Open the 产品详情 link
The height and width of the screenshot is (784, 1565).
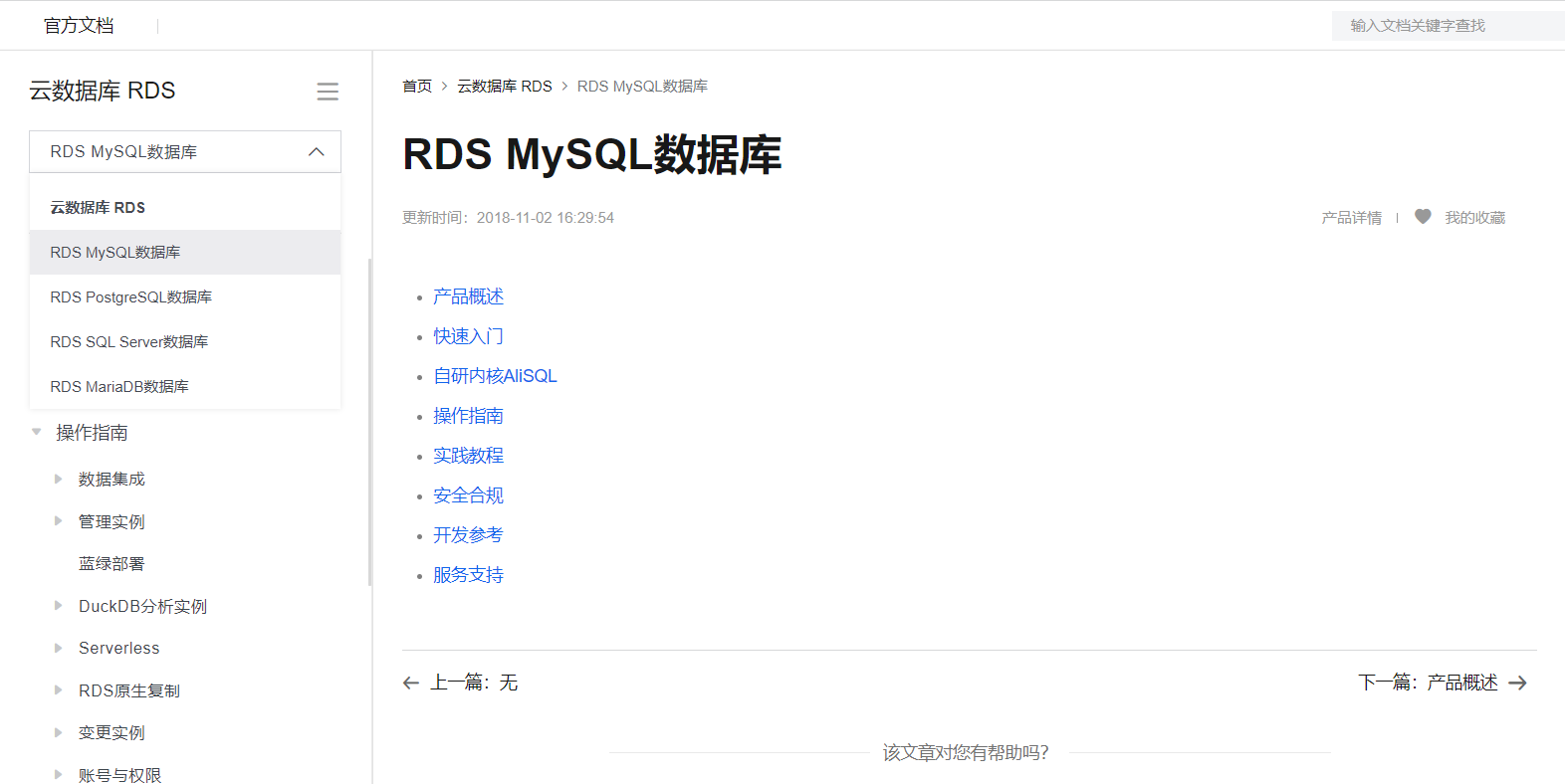pos(1351,218)
